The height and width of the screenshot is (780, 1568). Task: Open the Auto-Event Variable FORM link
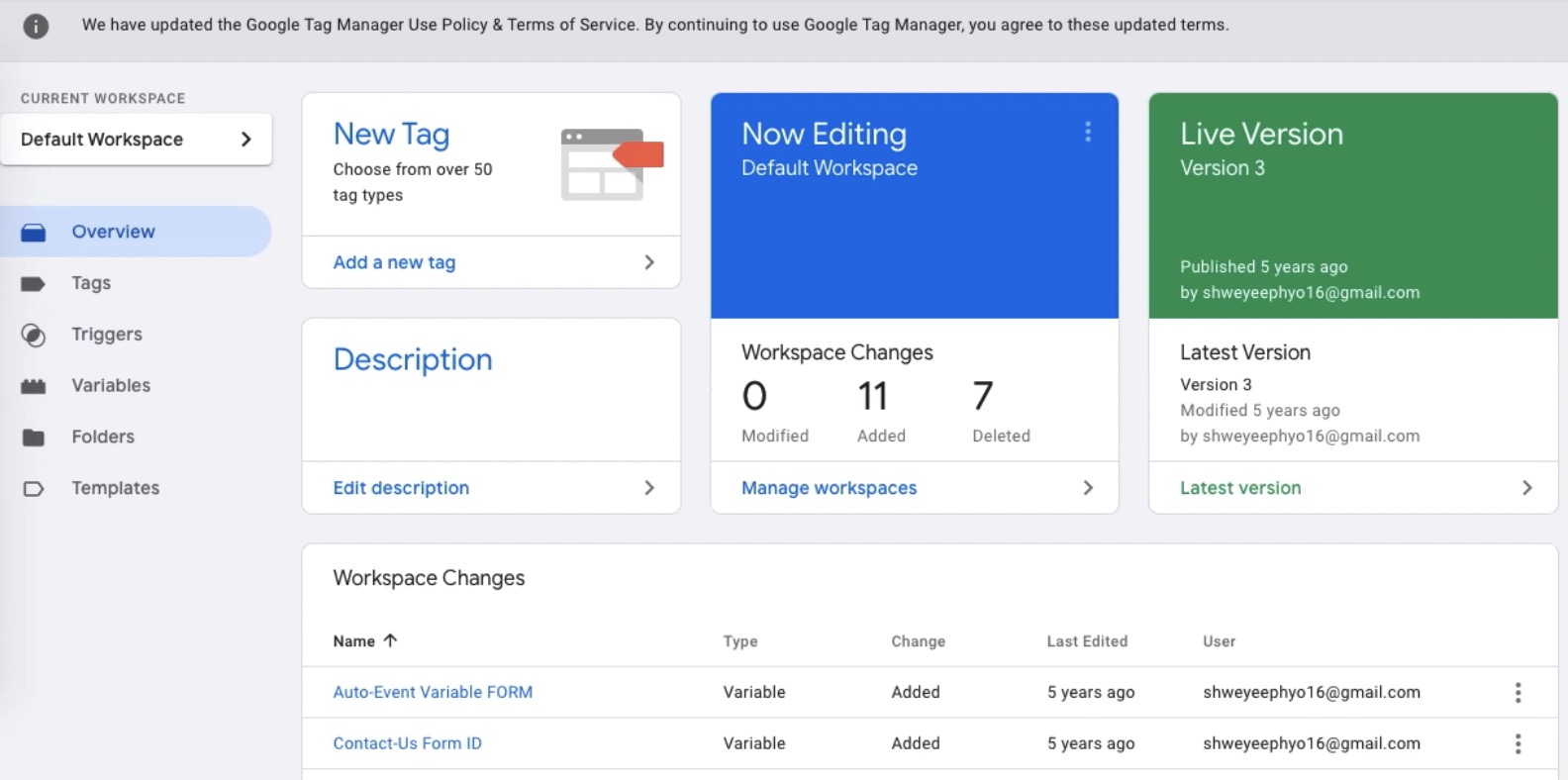pos(433,693)
